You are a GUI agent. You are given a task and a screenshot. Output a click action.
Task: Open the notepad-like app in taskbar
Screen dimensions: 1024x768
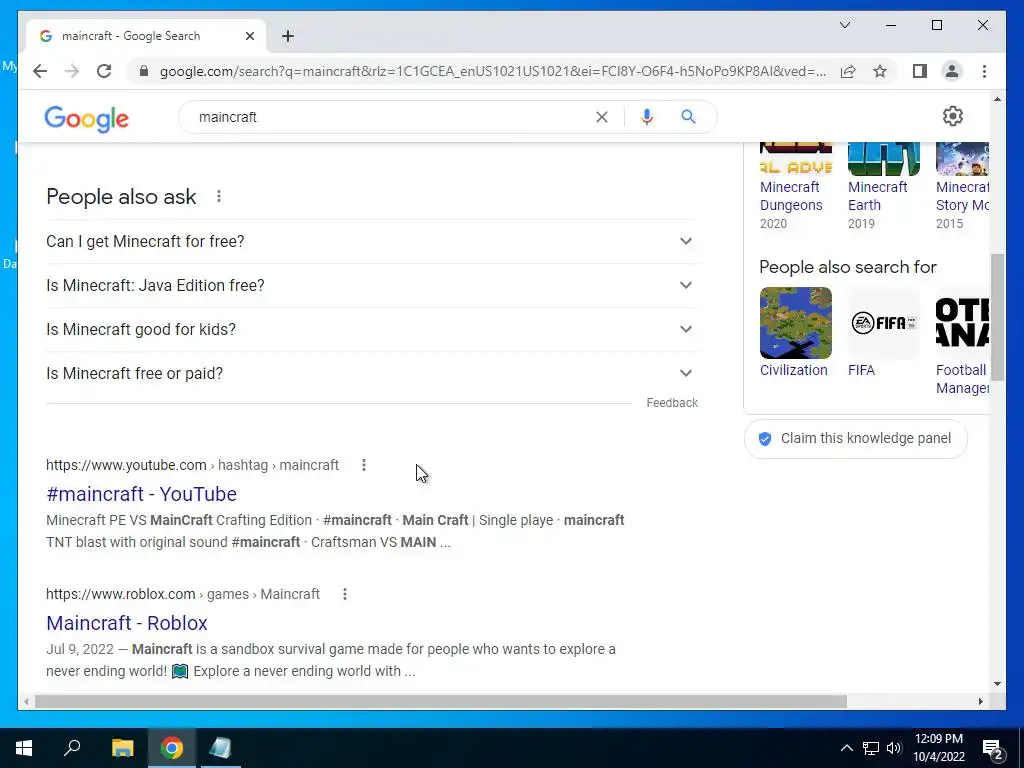tap(220, 748)
